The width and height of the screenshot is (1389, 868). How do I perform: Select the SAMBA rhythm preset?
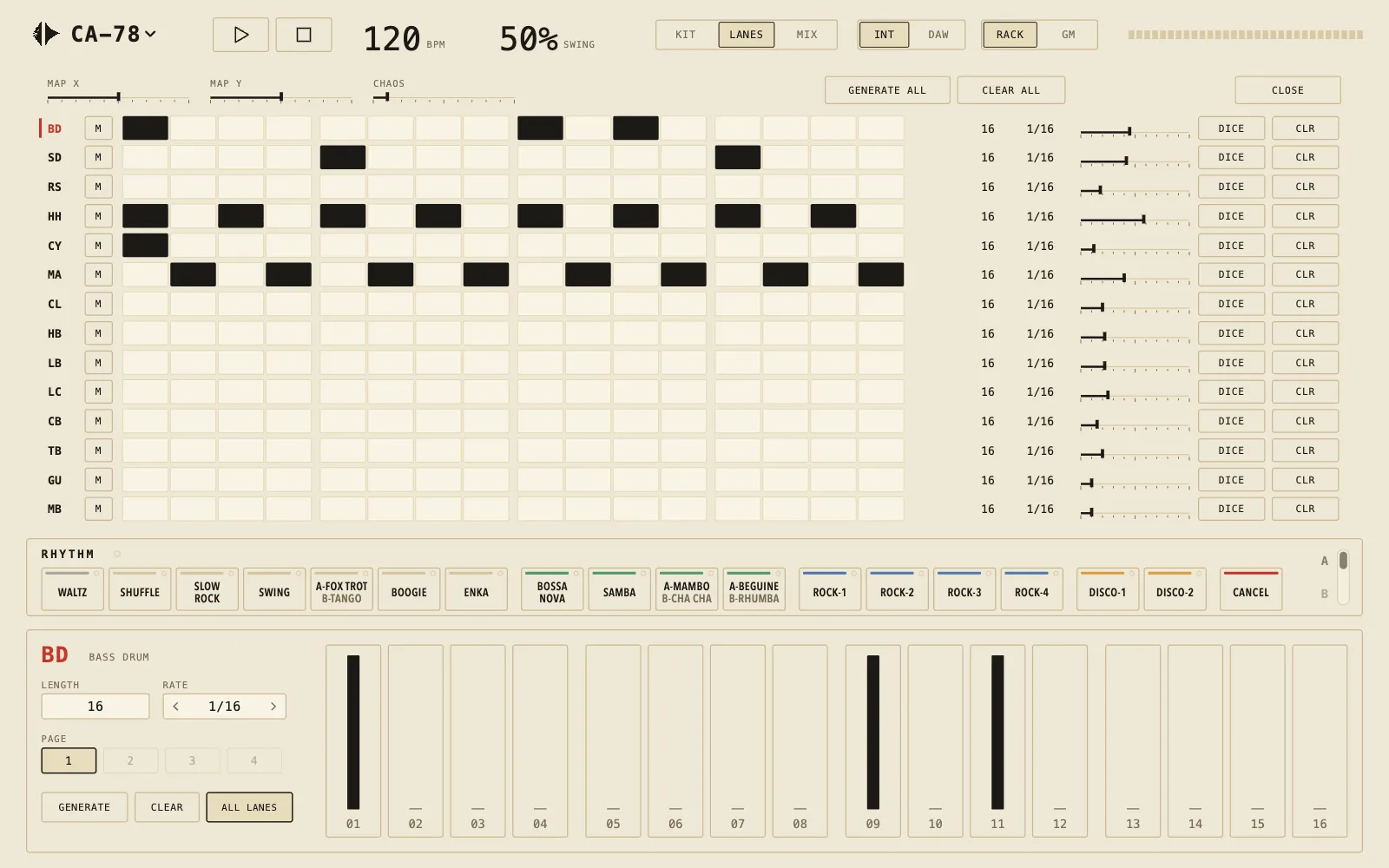pyautogui.click(x=619, y=589)
